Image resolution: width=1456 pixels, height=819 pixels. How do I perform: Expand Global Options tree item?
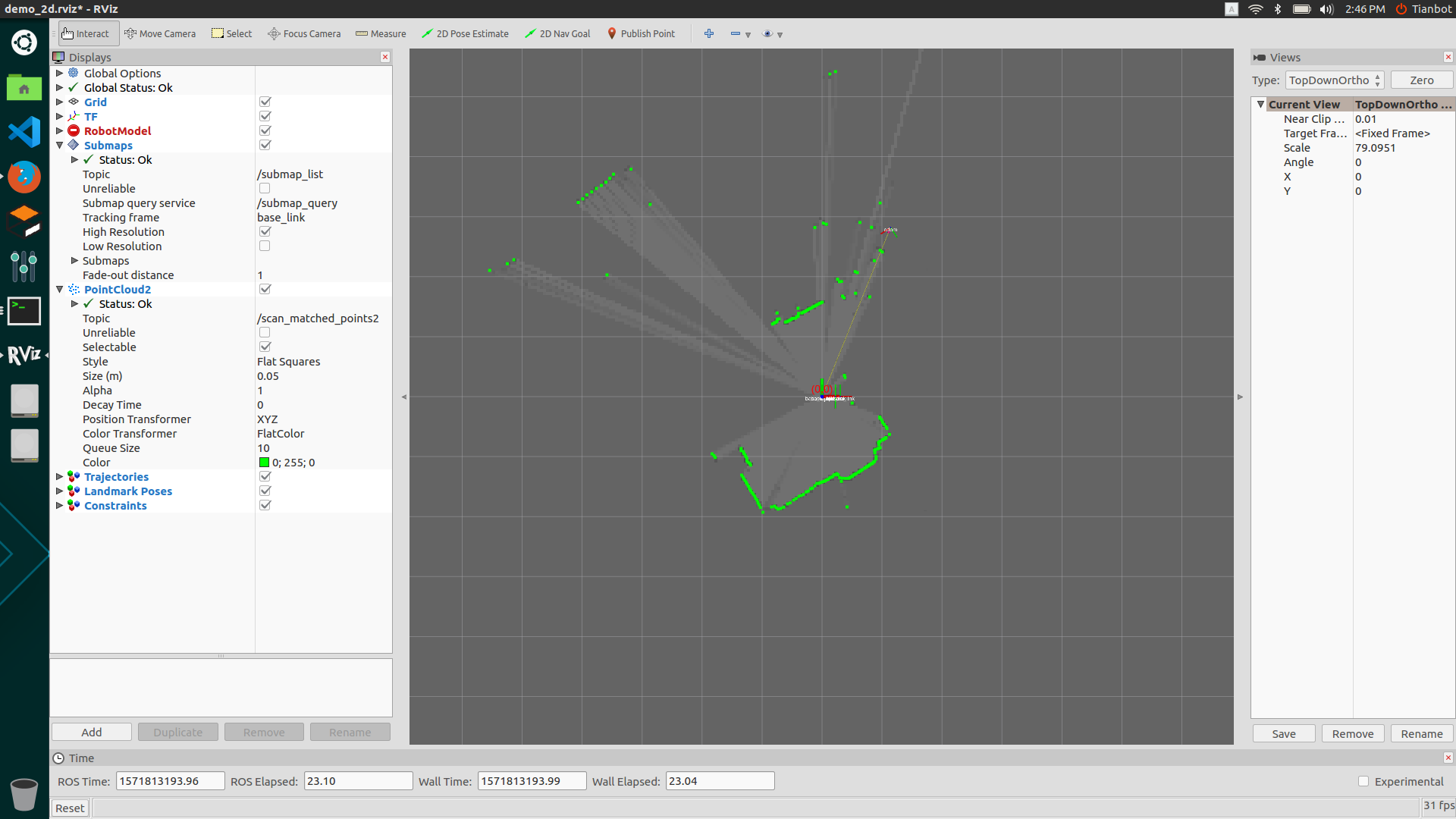click(60, 73)
